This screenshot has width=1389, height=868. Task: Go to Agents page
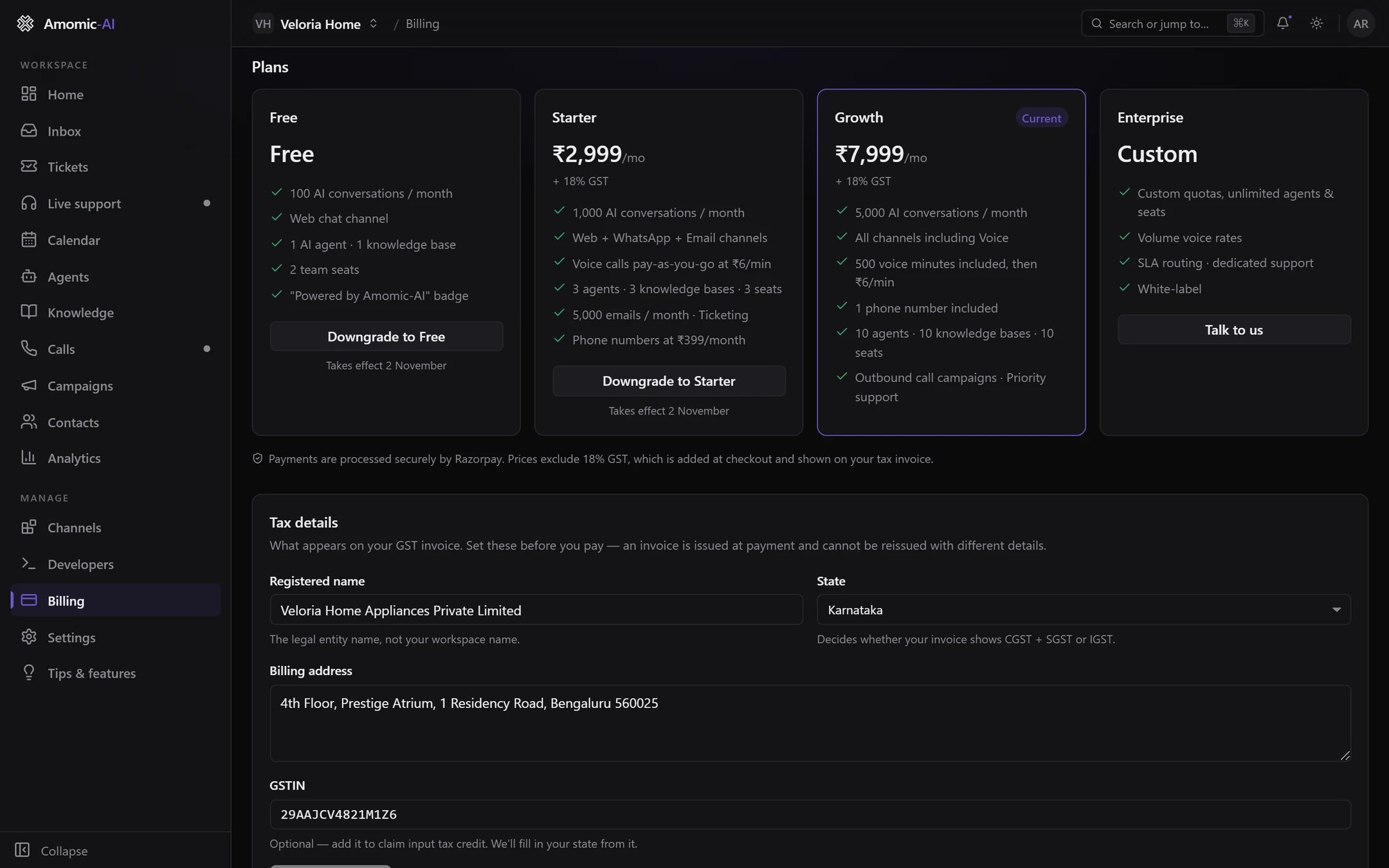[116, 277]
